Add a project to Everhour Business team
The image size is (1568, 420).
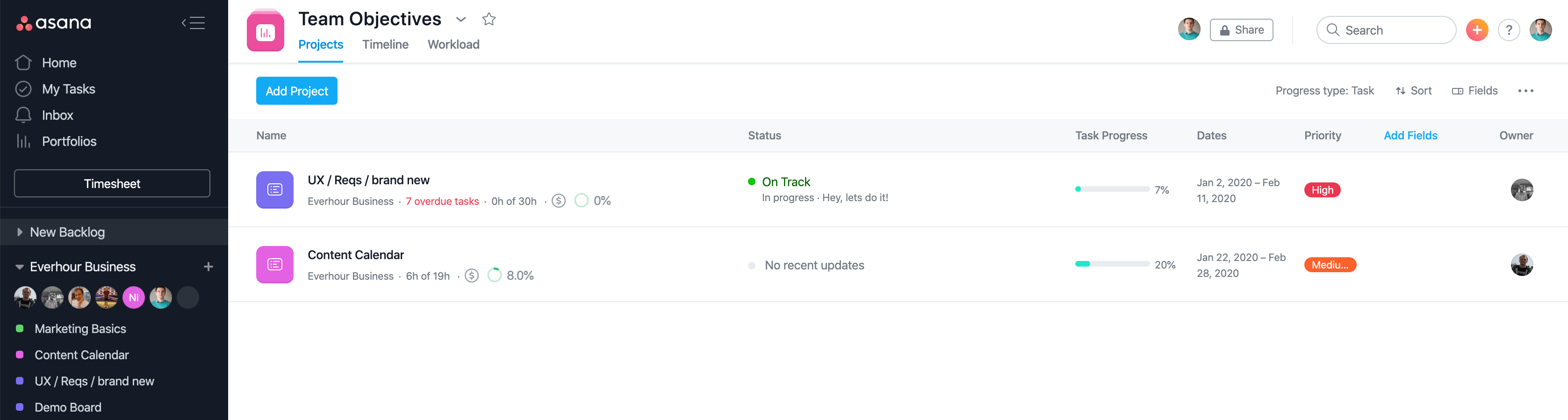[x=208, y=267]
